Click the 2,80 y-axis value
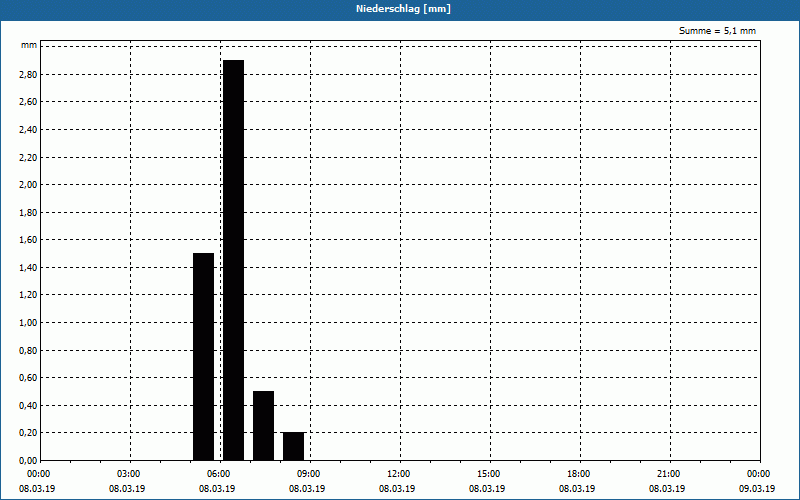 (28, 74)
